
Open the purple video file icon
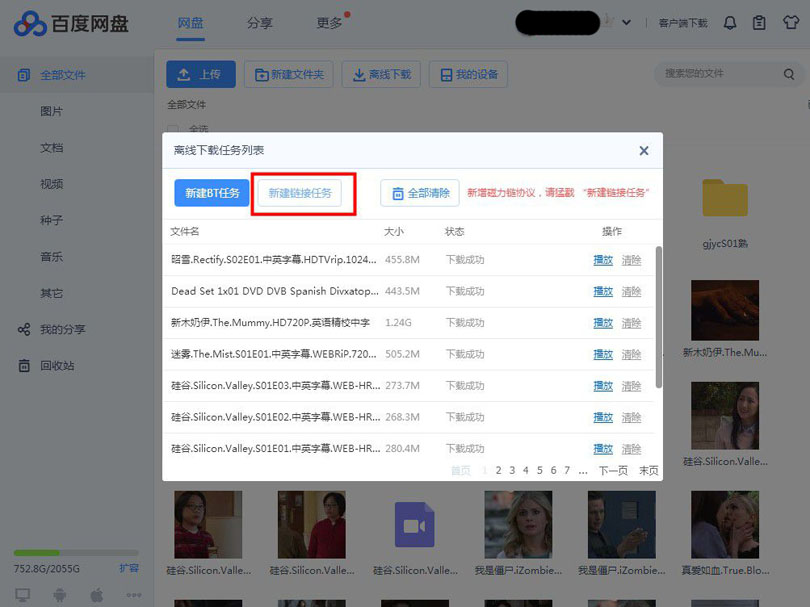click(414, 524)
